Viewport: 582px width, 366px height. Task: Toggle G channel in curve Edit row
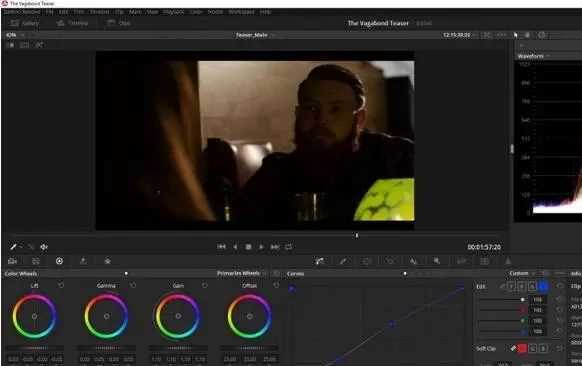pos(532,286)
